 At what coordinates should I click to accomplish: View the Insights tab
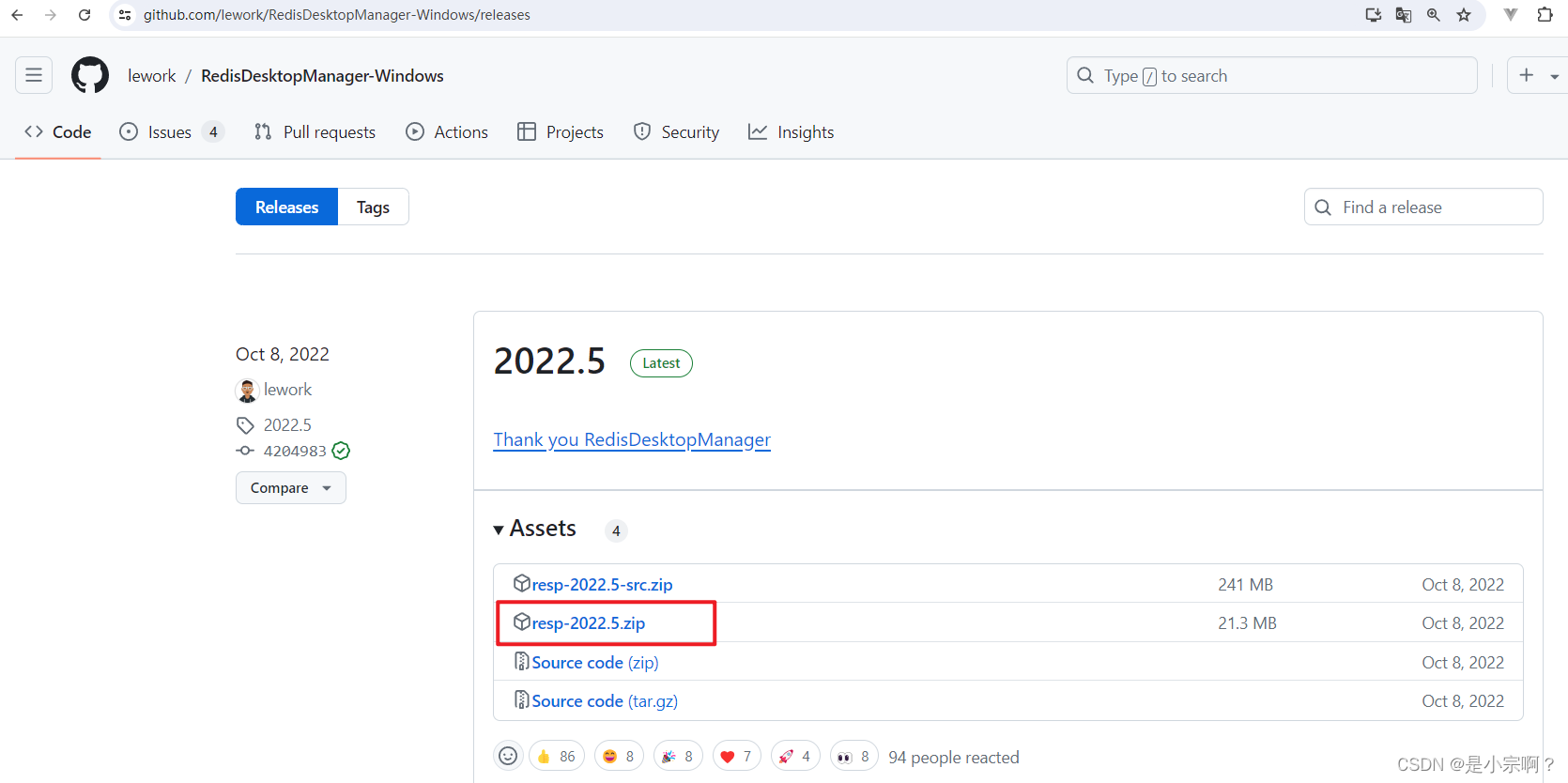(792, 132)
